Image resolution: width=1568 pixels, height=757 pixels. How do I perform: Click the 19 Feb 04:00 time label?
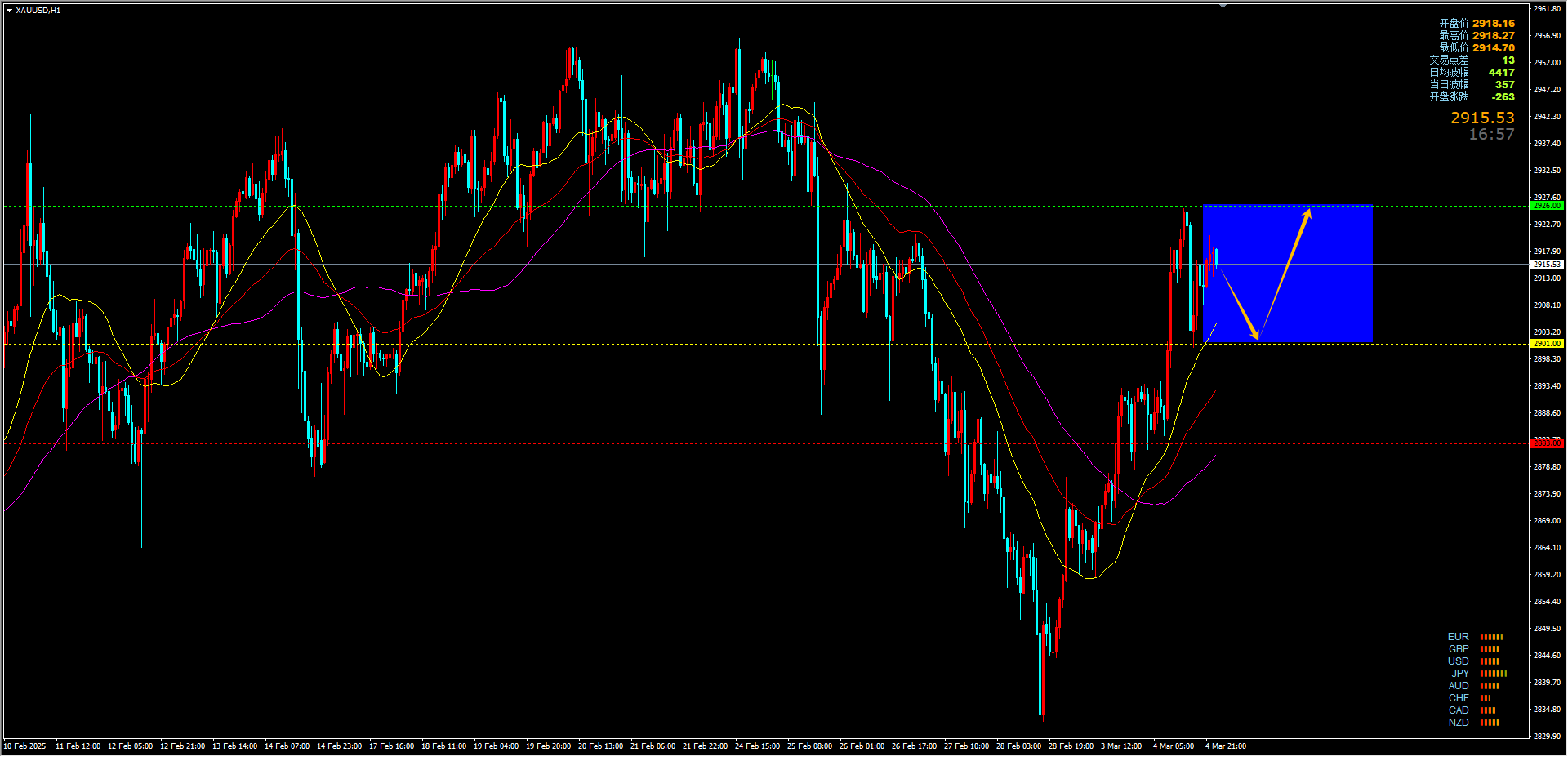(497, 746)
